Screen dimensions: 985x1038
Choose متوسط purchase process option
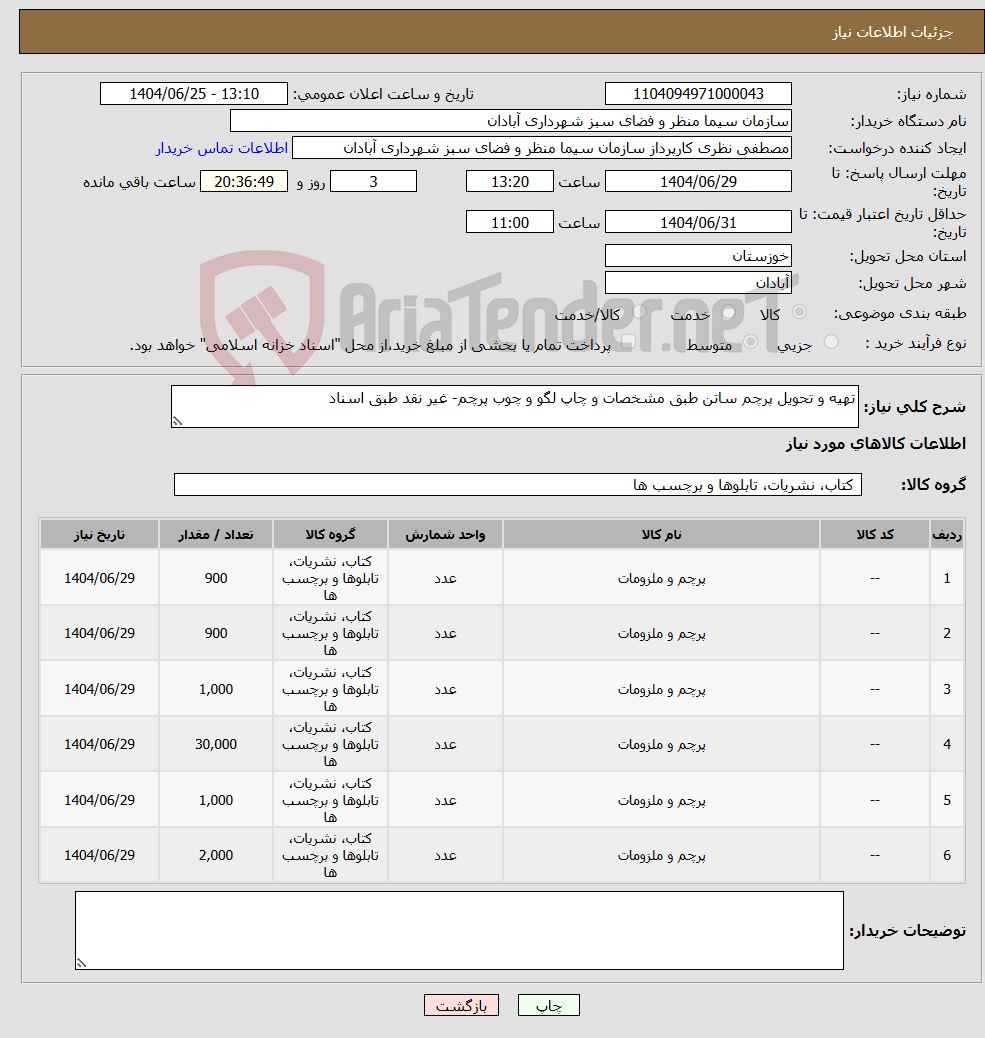click(750, 340)
